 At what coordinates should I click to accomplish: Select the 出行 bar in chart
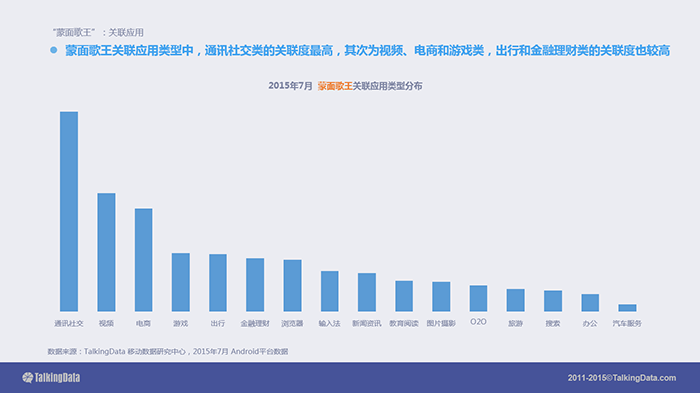[x=218, y=283]
